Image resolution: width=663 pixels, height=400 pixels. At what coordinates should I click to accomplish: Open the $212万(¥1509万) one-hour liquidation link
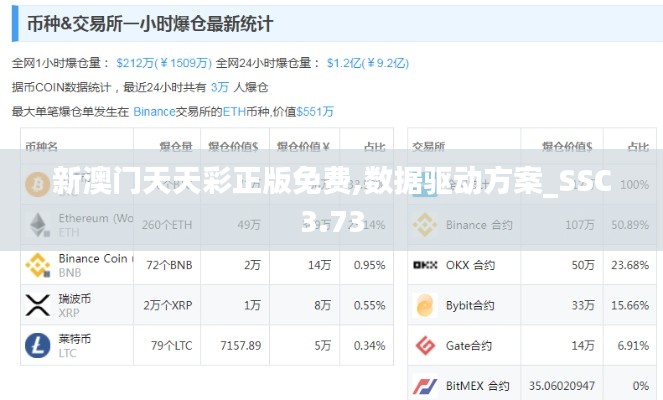point(164,63)
